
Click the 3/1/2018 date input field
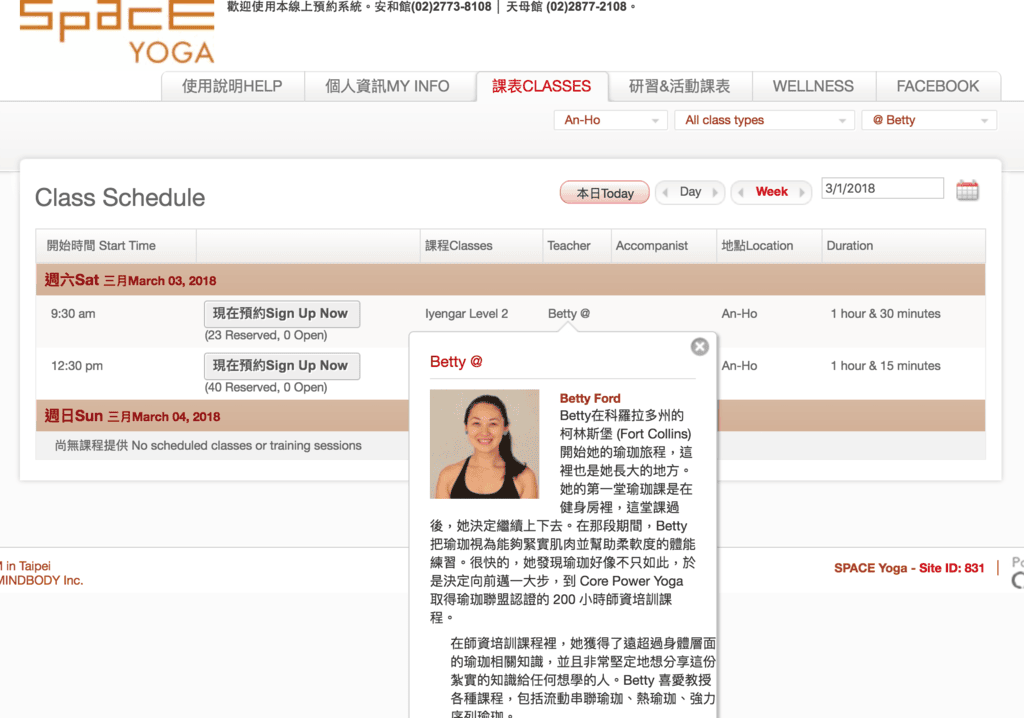882,189
